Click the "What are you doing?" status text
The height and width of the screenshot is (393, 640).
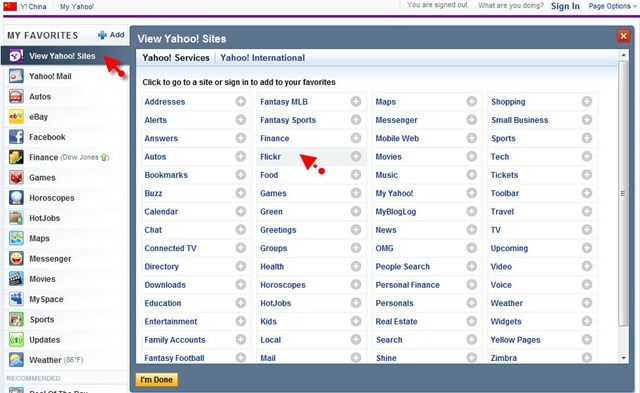coord(511,6)
